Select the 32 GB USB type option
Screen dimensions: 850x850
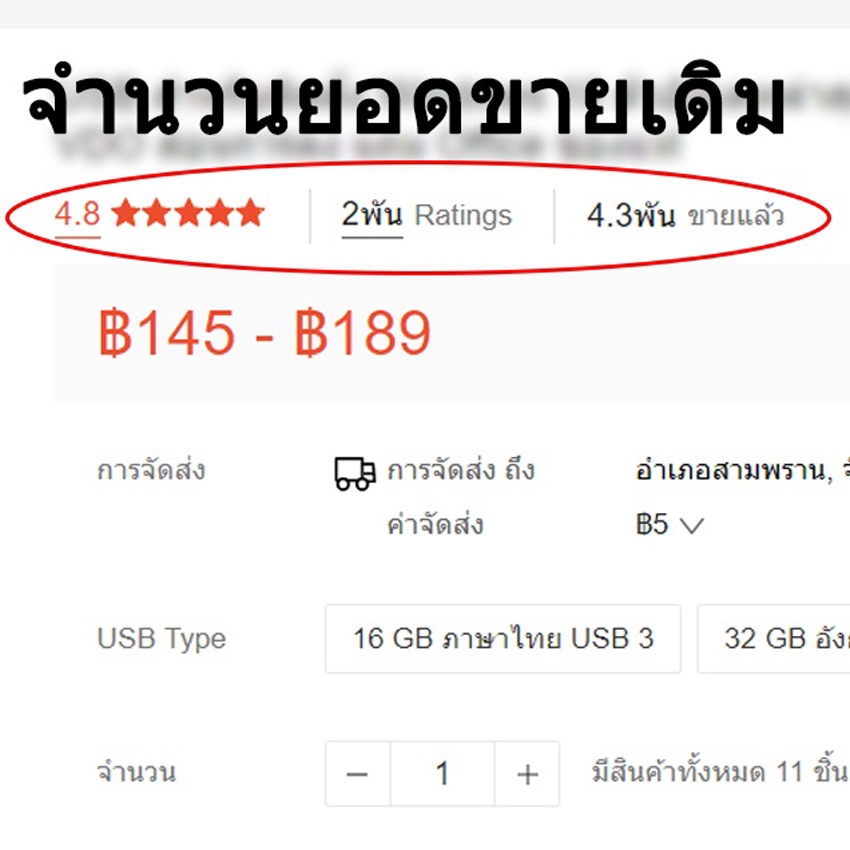[x=774, y=639]
